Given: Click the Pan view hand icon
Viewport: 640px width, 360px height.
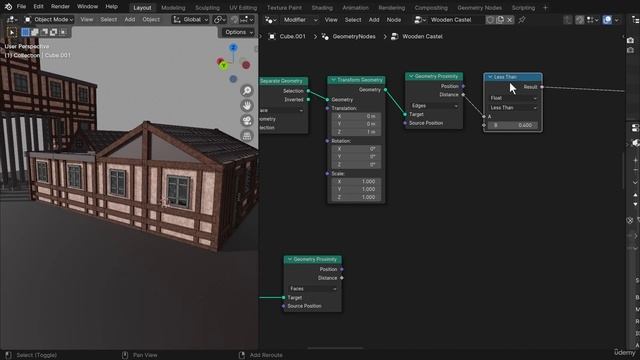Looking at the screenshot, I should (x=247, y=106).
